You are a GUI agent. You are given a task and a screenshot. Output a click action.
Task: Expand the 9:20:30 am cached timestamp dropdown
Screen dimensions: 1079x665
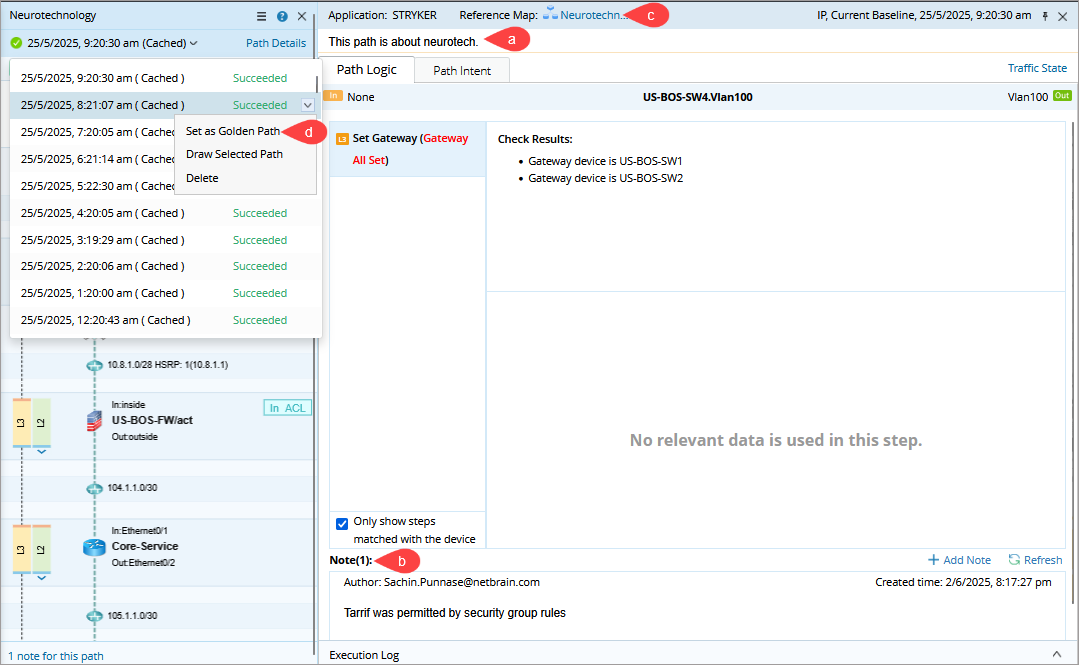pos(193,43)
